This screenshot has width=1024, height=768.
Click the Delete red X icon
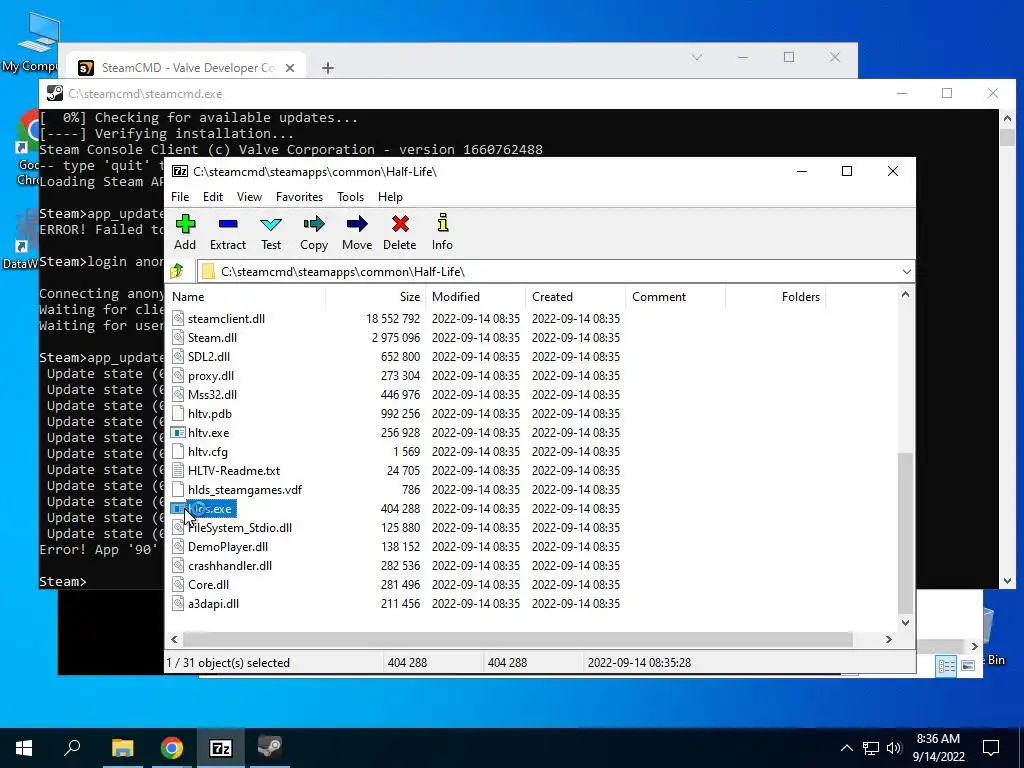pos(400,224)
